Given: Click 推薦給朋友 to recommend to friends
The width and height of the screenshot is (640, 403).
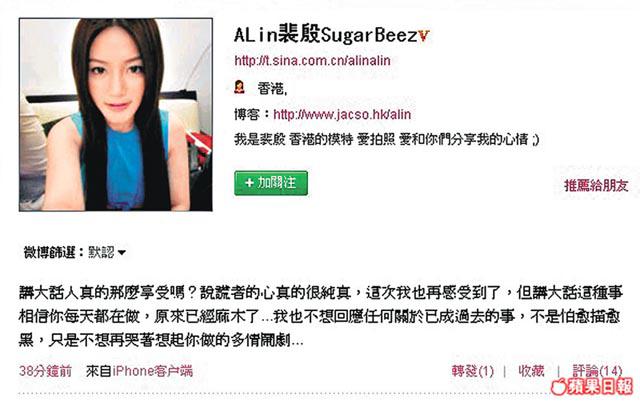Looking at the screenshot, I should (596, 186).
